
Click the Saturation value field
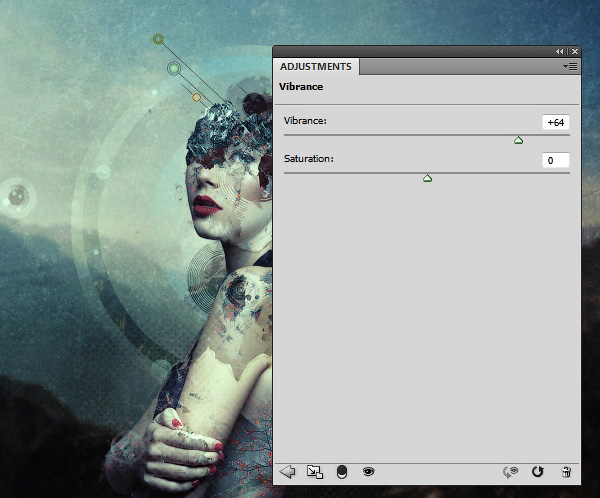pos(556,160)
